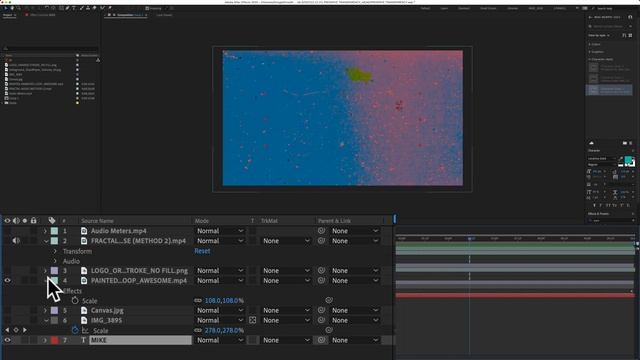
Task: Toggle Scale stopwatch under PAINTED...OOP_AWESOME.mp4
Action: (x=75, y=300)
